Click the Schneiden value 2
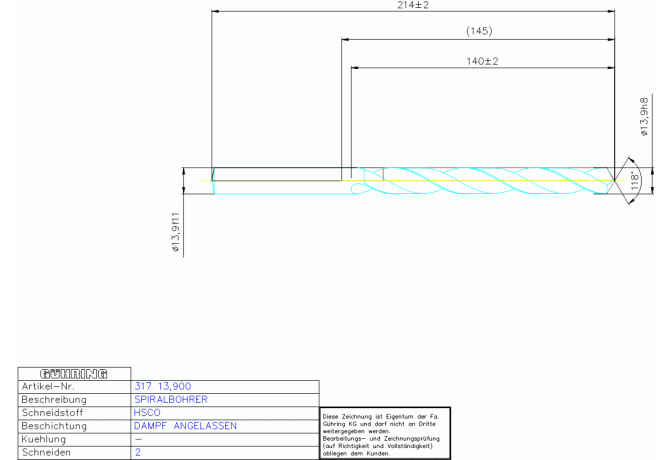 pyautogui.click(x=138, y=452)
